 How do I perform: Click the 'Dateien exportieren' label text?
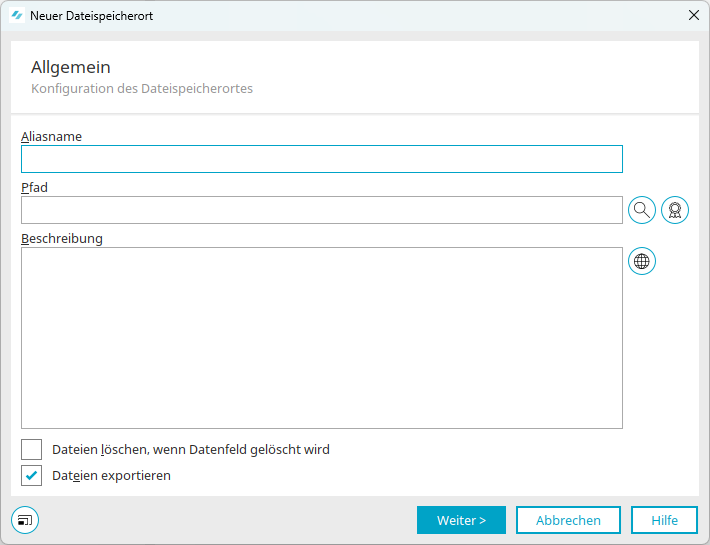(x=111, y=475)
